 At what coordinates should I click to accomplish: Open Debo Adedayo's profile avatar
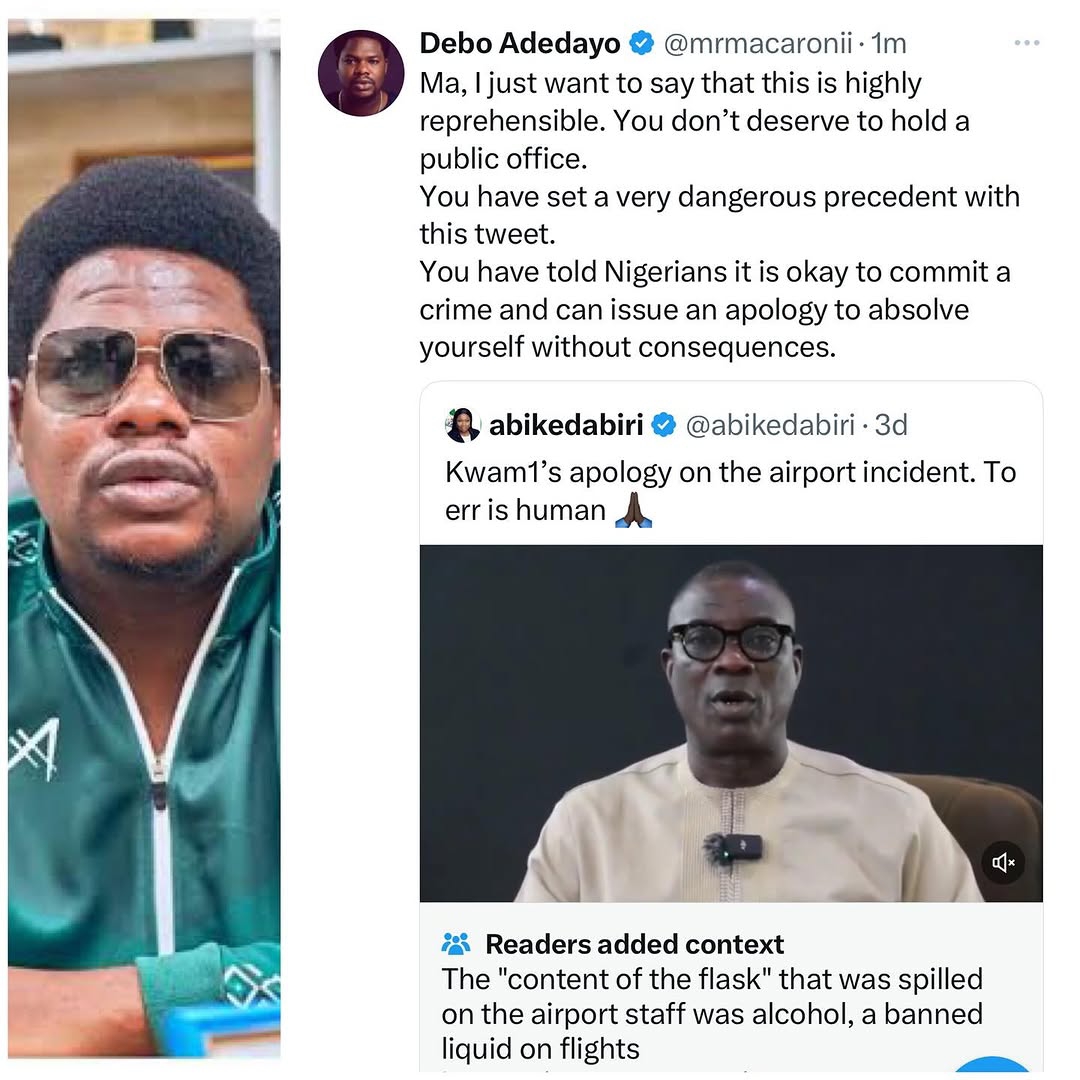click(361, 73)
